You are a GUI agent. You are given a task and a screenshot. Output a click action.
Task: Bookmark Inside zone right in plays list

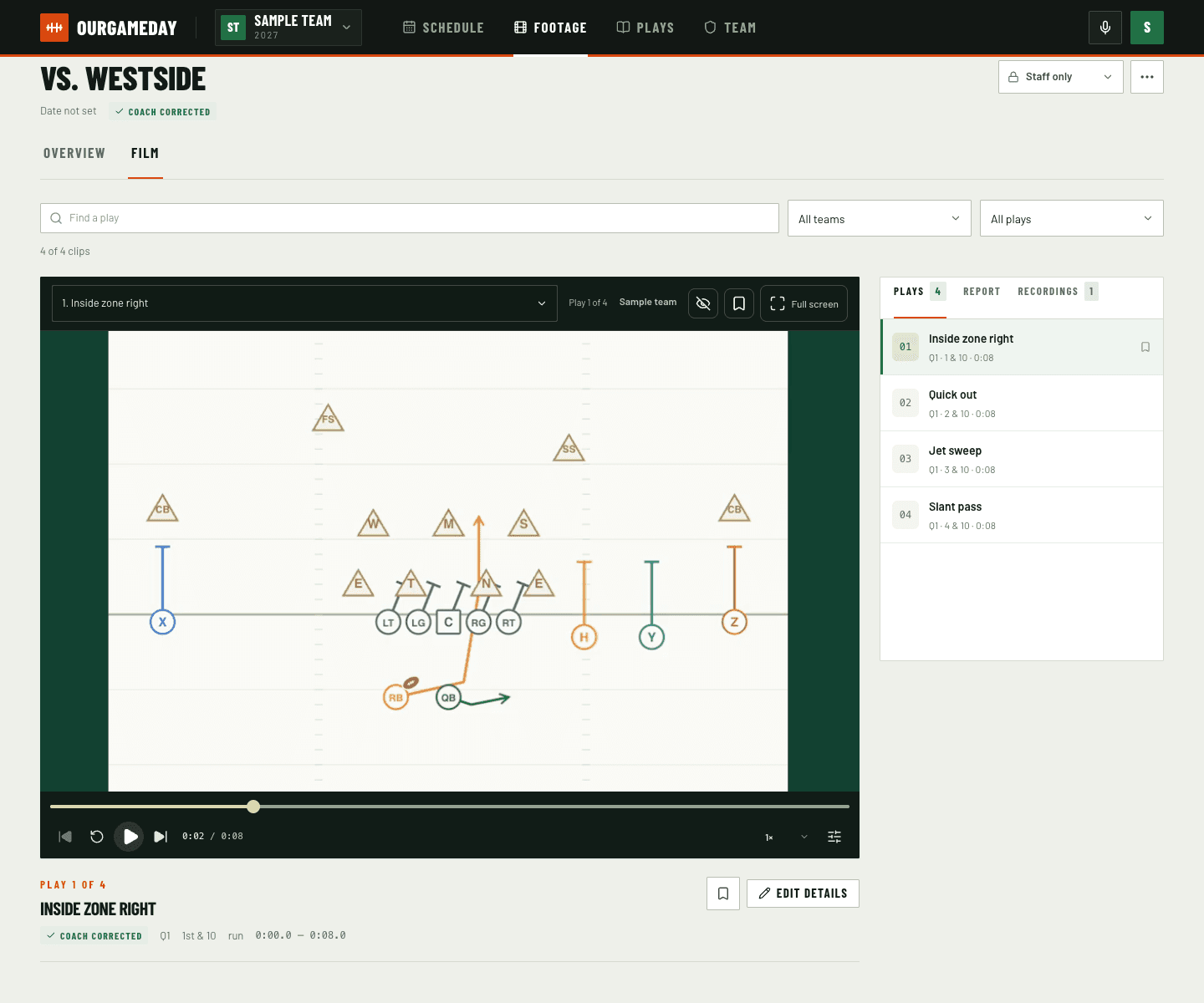[x=1145, y=347]
